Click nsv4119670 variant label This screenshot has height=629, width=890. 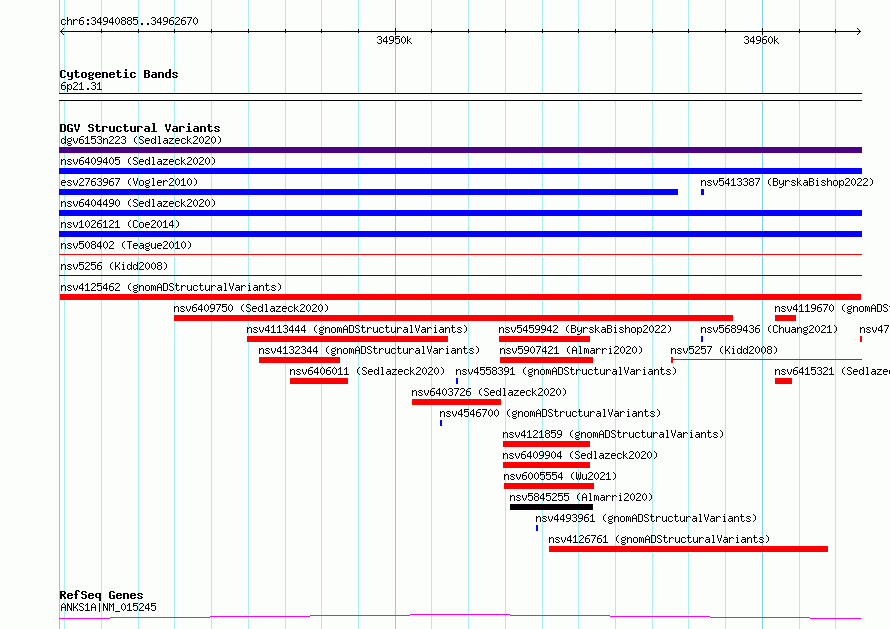coord(832,308)
